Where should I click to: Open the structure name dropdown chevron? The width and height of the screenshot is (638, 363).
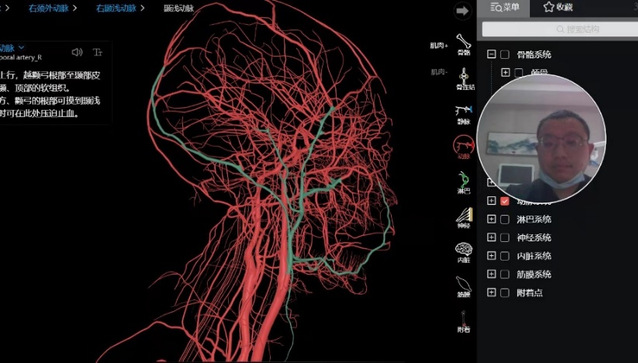coord(22,48)
